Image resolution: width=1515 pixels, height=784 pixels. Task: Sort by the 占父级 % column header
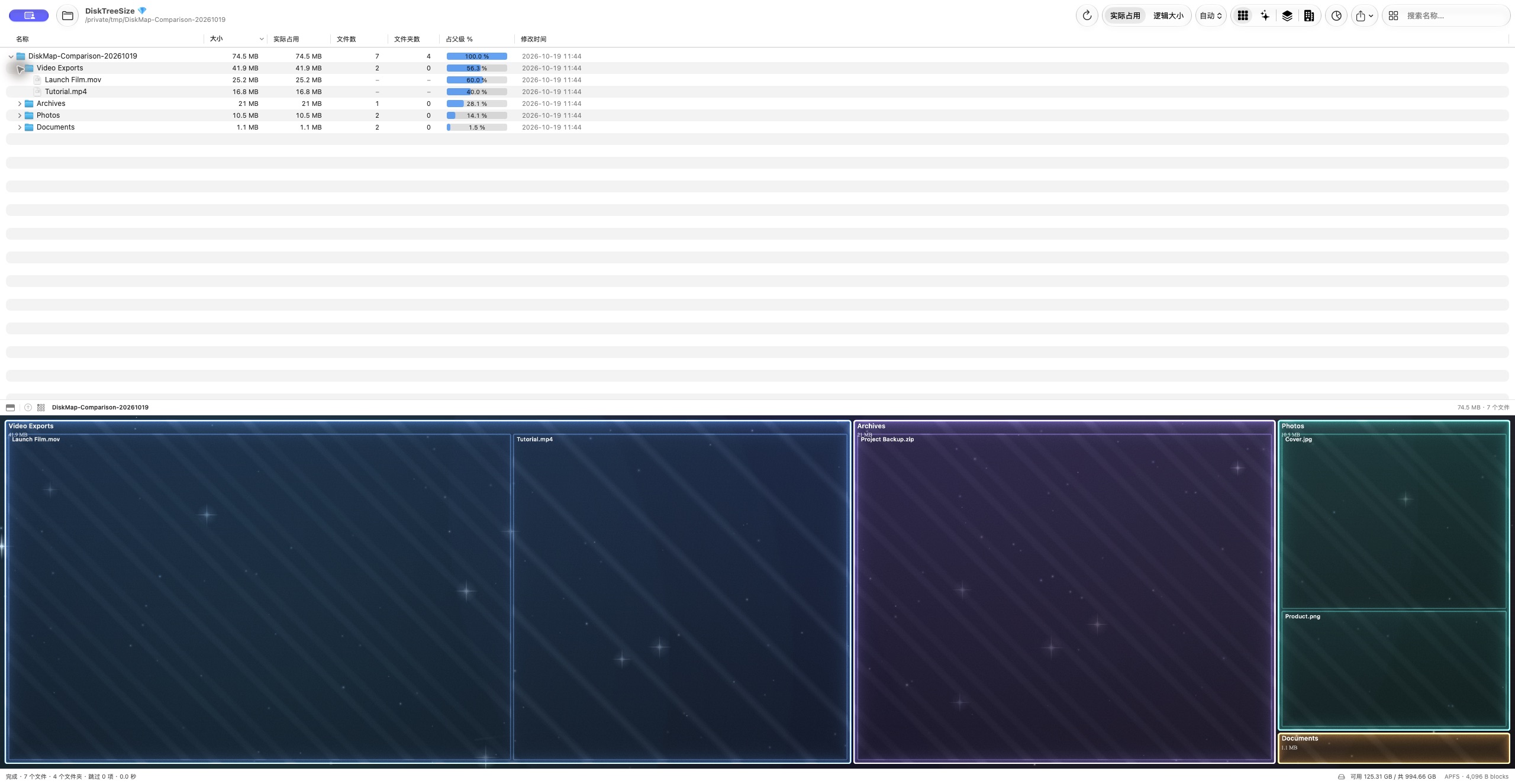point(476,39)
